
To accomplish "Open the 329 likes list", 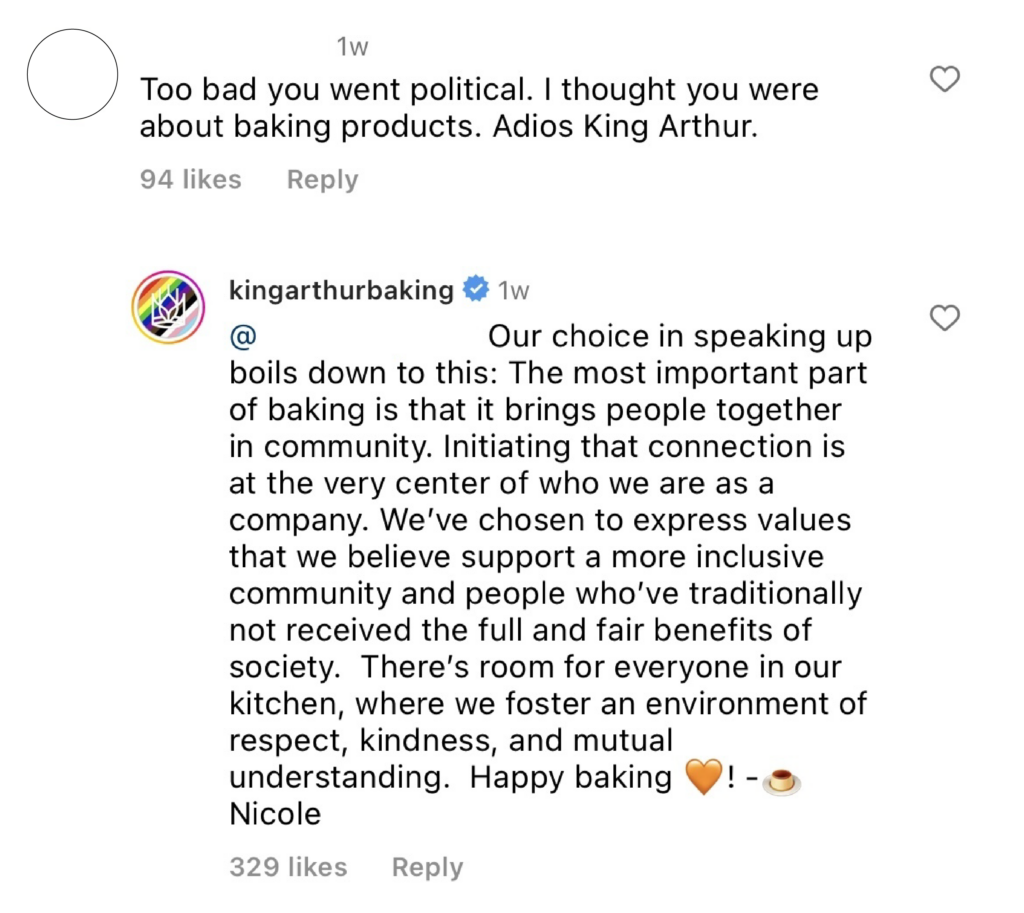I will click(x=288, y=867).
